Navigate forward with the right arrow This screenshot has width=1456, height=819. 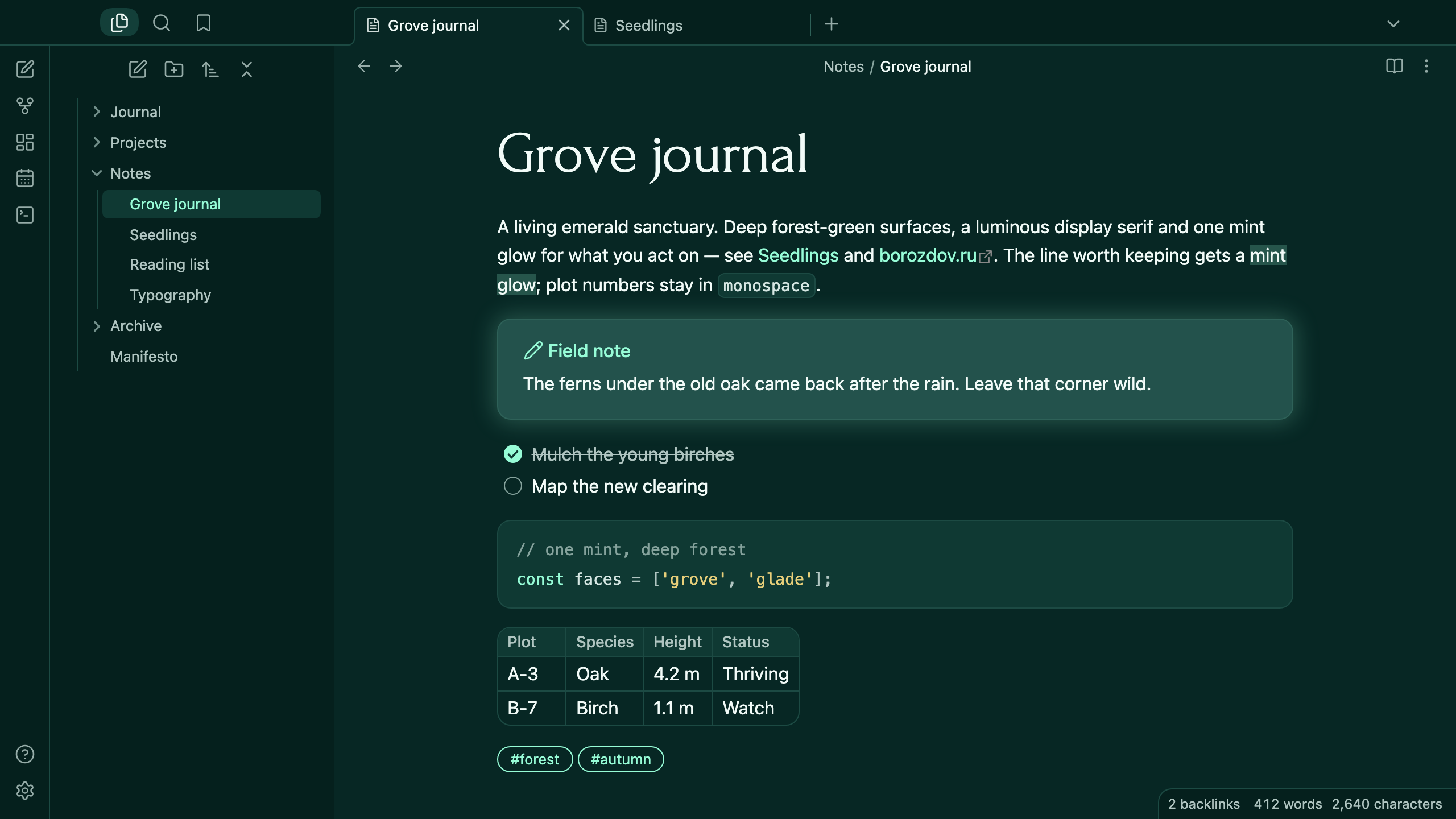396,67
